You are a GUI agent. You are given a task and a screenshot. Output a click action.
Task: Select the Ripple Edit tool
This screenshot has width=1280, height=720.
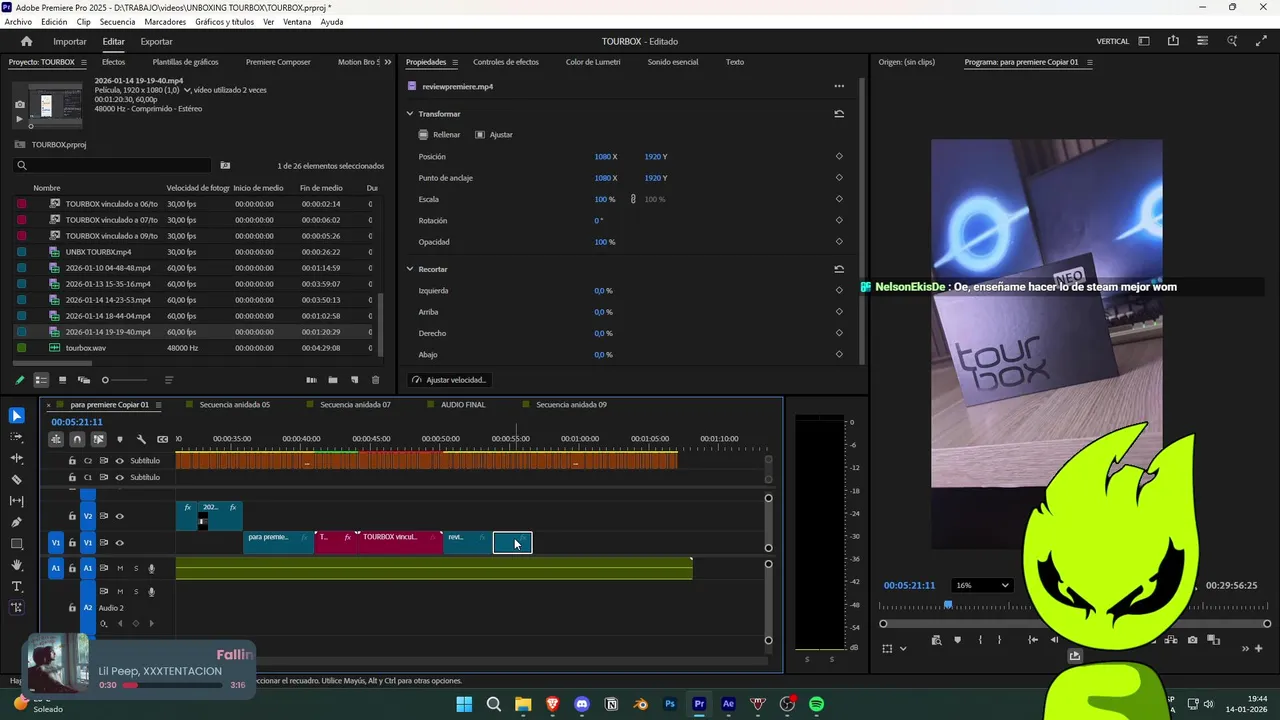[17, 458]
